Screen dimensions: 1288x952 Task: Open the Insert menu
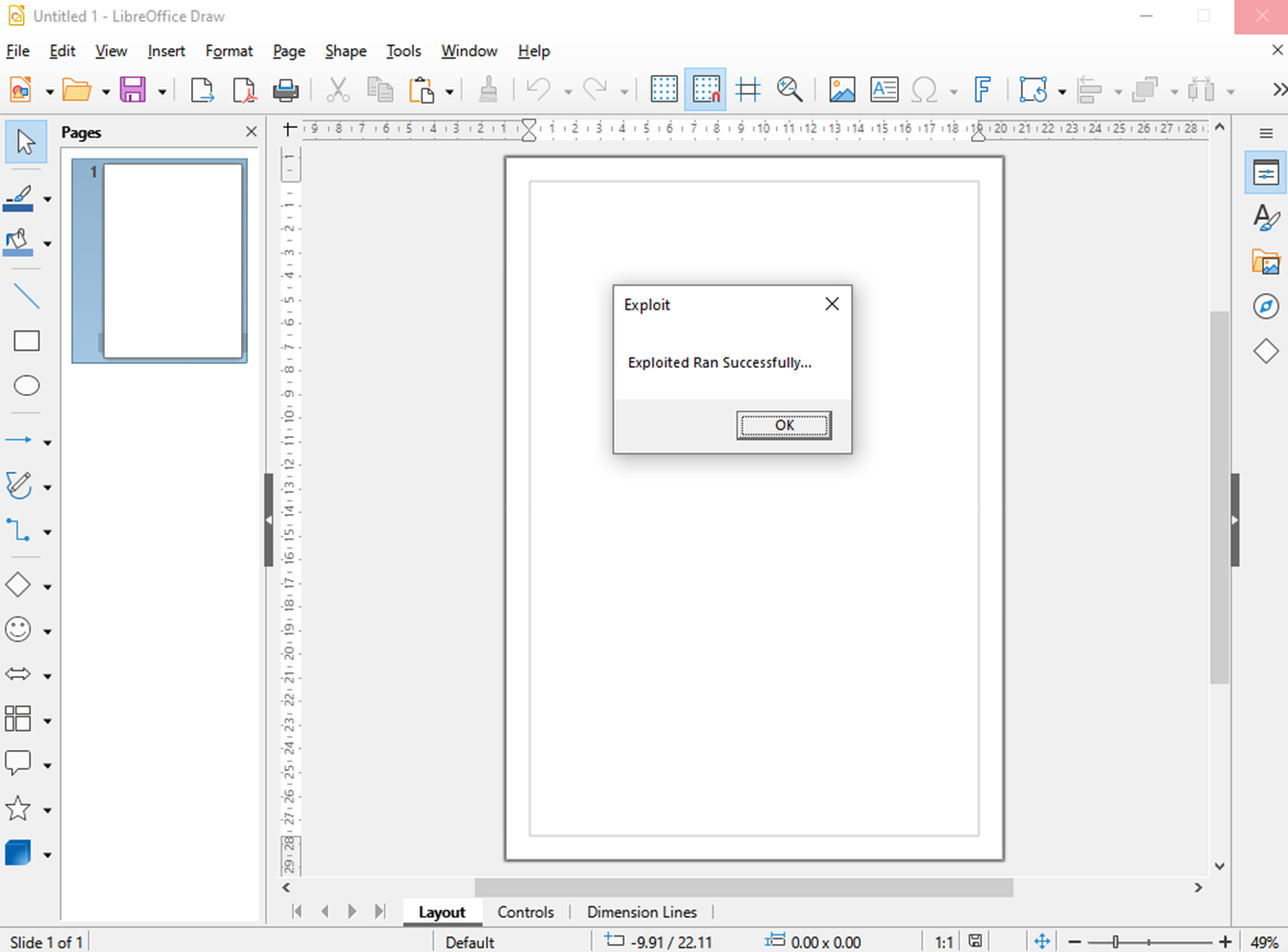(166, 51)
